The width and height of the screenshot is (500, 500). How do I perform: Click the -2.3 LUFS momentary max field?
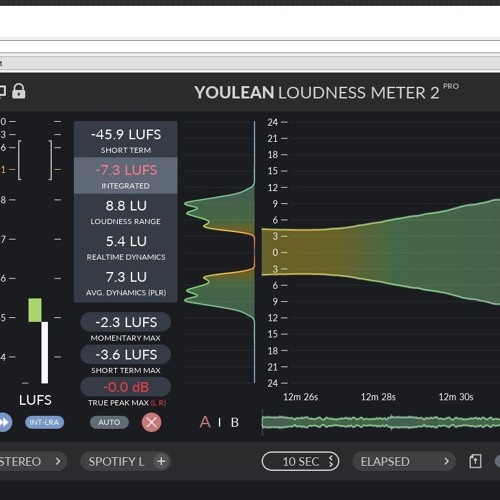[x=126, y=322]
